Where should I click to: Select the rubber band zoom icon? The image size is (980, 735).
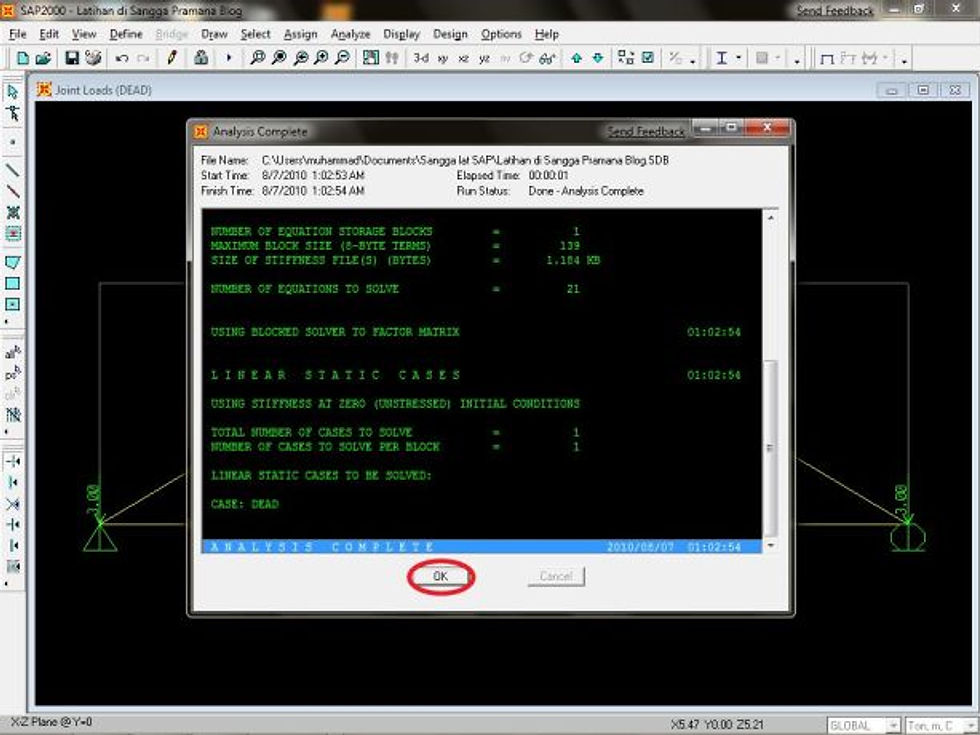tap(257, 58)
